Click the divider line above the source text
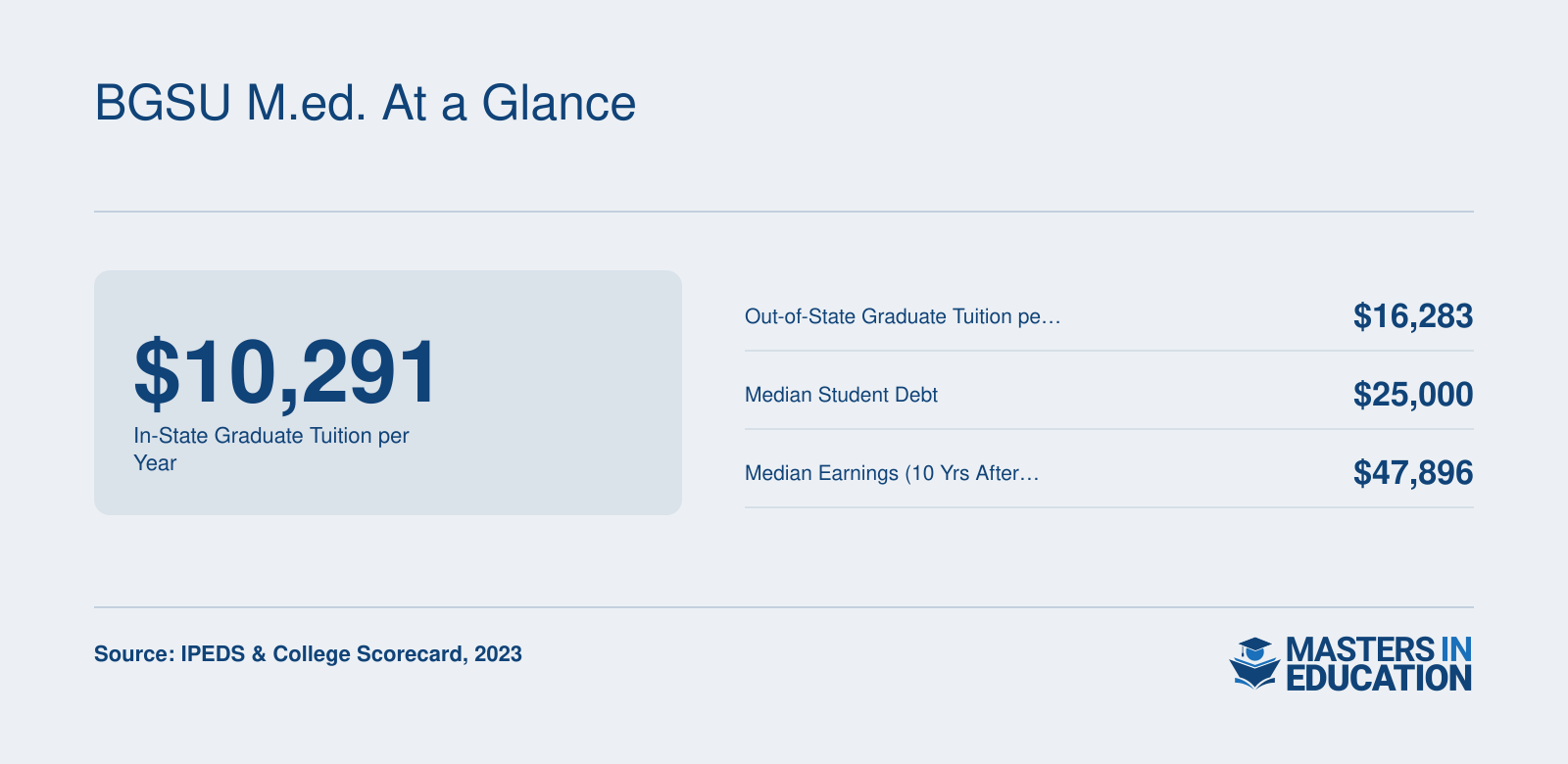This screenshot has width=1568, height=764. click(784, 607)
